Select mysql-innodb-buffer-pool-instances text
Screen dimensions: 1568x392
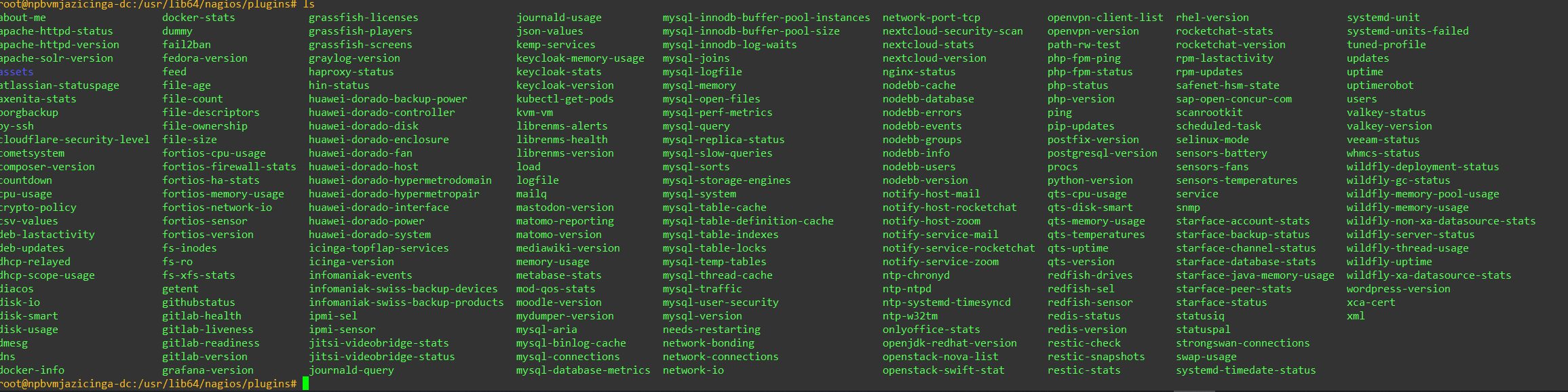(766, 18)
